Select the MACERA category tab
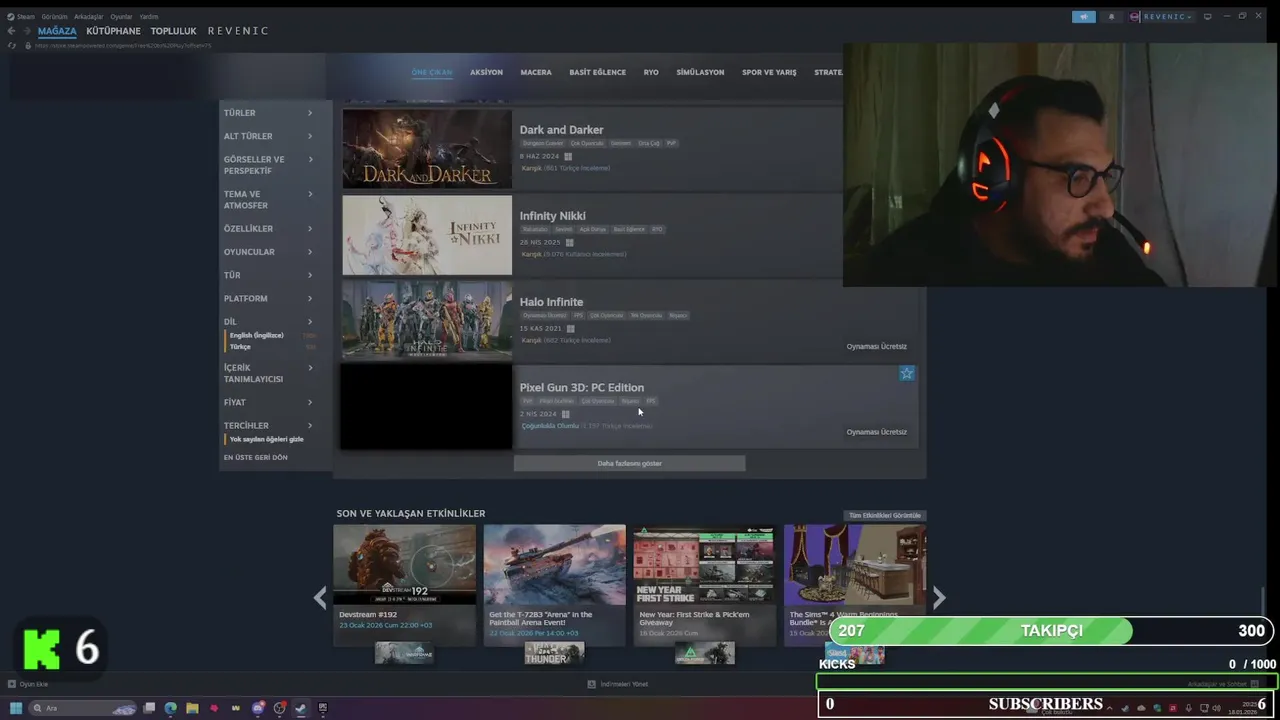1280x720 pixels. pos(536,72)
